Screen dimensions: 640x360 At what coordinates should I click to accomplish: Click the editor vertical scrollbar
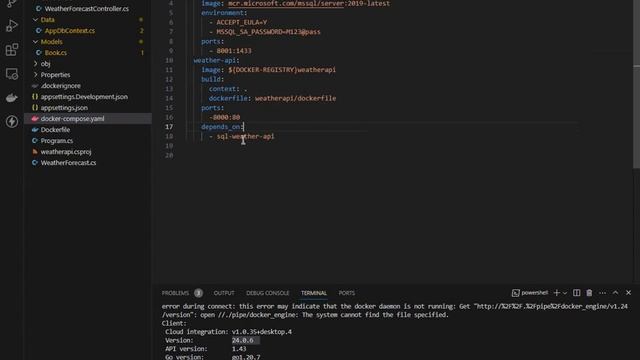point(636,84)
